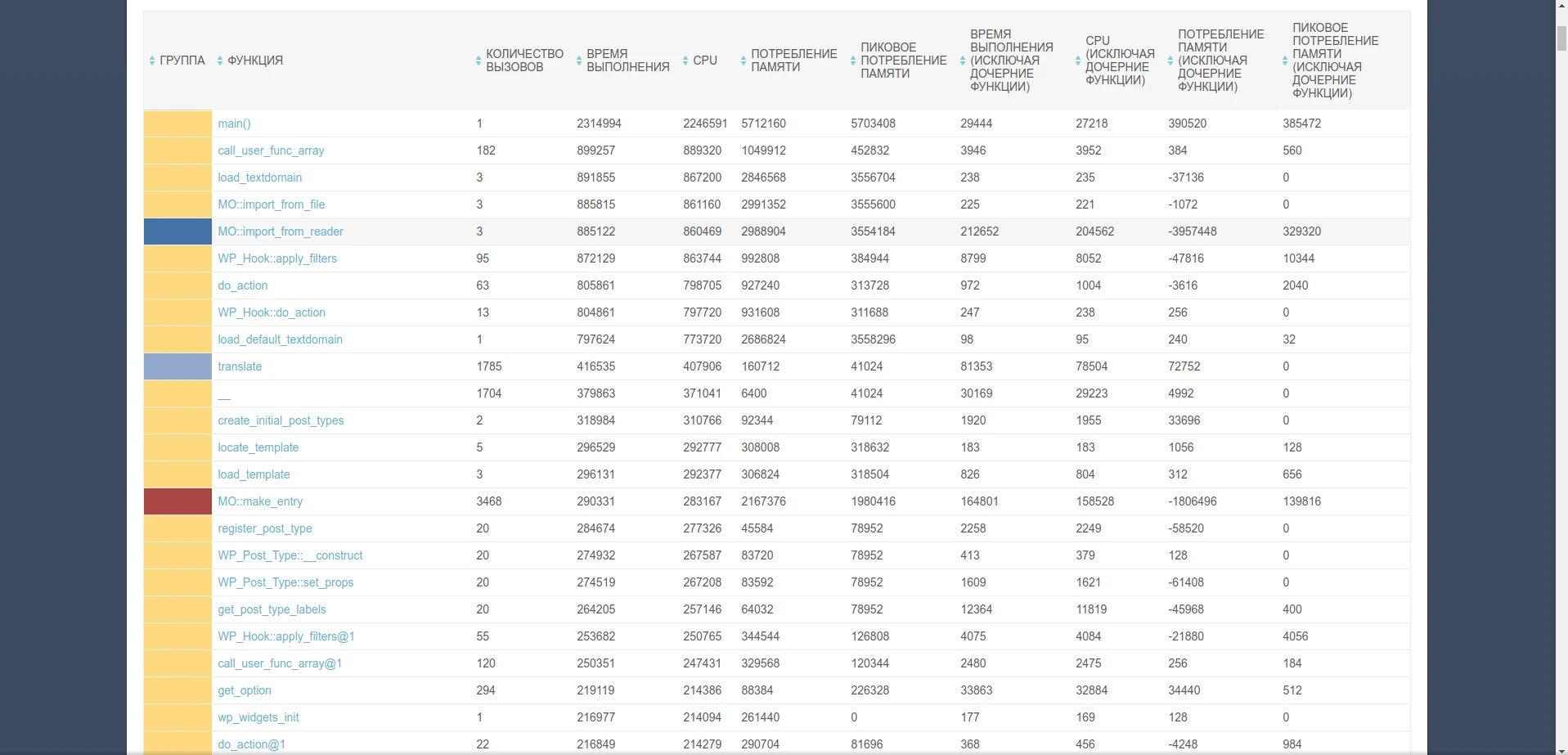Image resolution: width=1568 pixels, height=755 pixels.
Task: Click the sort arrows of the plain CPU column
Action: pyautogui.click(x=685, y=61)
